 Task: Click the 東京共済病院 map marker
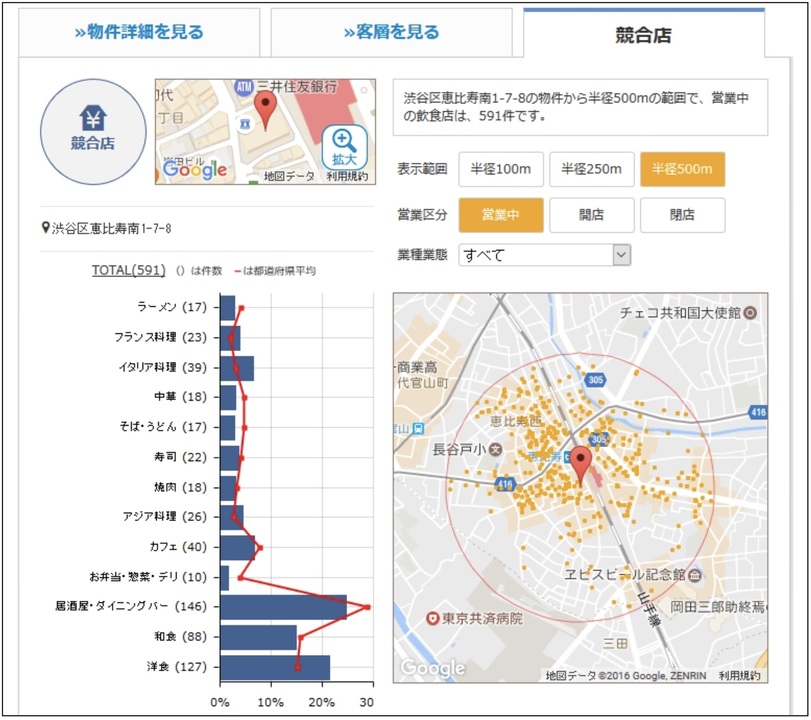tap(432, 619)
